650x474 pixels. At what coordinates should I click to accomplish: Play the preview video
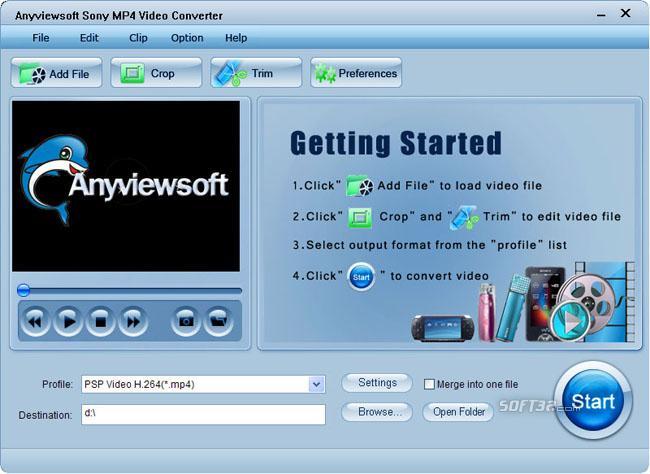(x=68, y=321)
